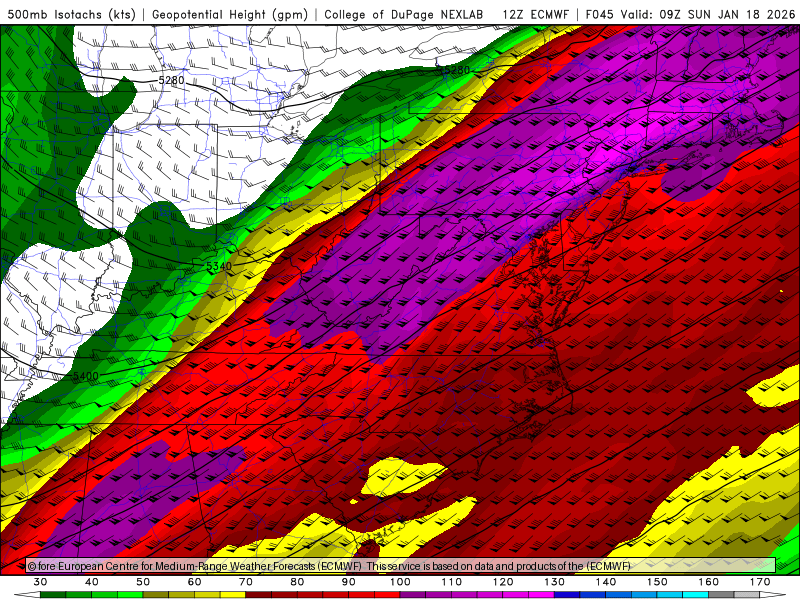Select the dark purple swatch just after 100
This screenshot has width=800, height=600.
[x=413, y=595]
